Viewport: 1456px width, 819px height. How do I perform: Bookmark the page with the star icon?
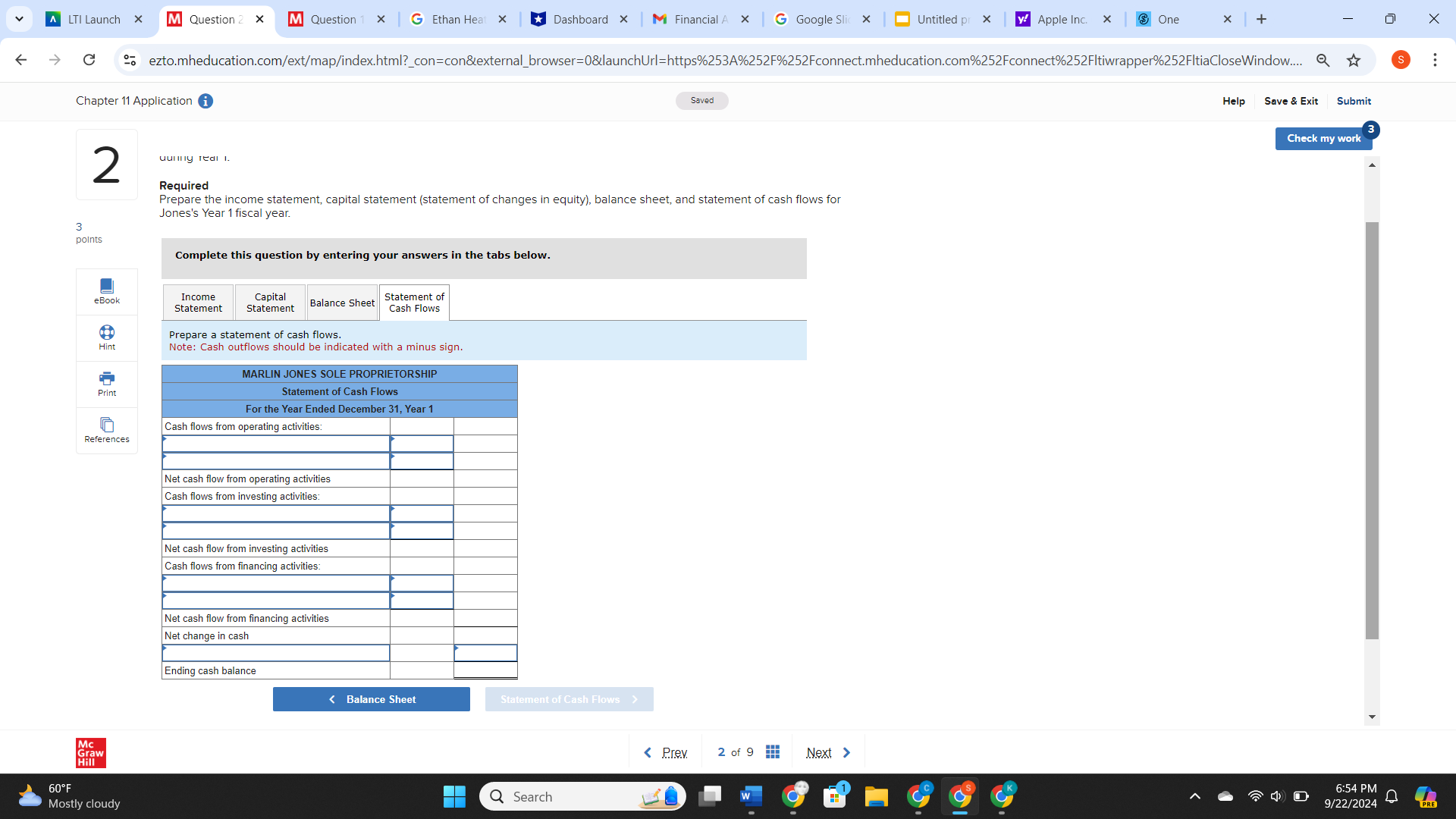point(1354,60)
